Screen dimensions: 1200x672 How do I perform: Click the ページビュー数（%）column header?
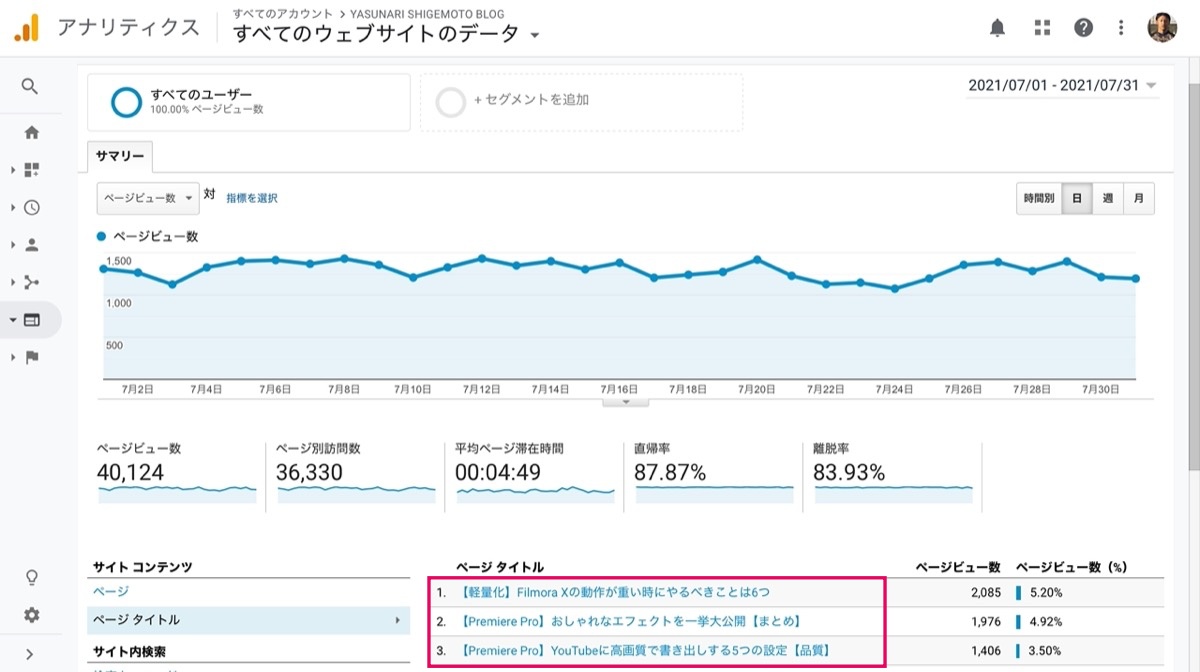(x=1071, y=567)
